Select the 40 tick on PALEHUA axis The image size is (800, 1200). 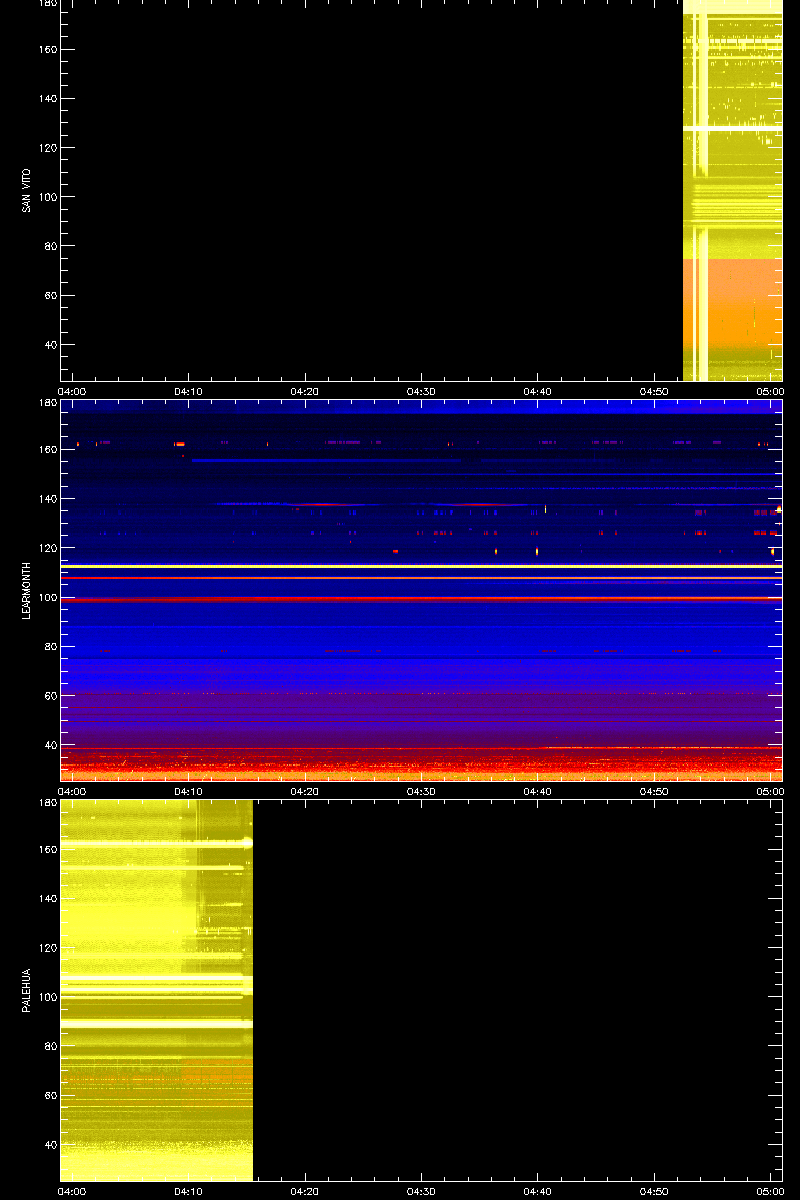click(50, 1145)
